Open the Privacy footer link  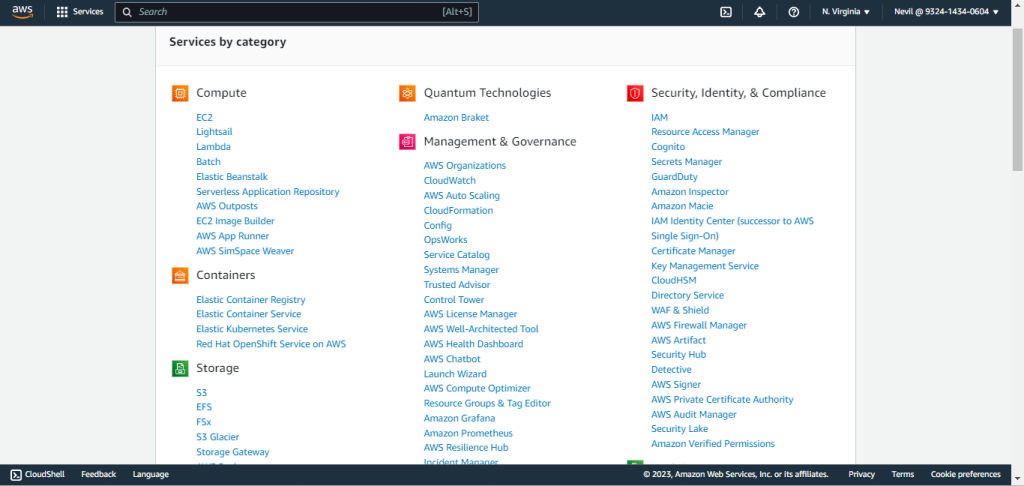(861, 474)
